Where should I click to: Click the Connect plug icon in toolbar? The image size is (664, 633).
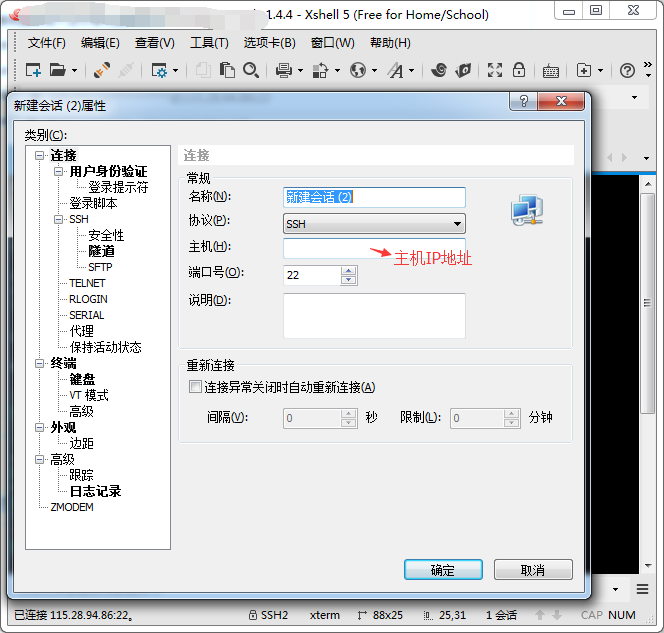click(x=102, y=70)
